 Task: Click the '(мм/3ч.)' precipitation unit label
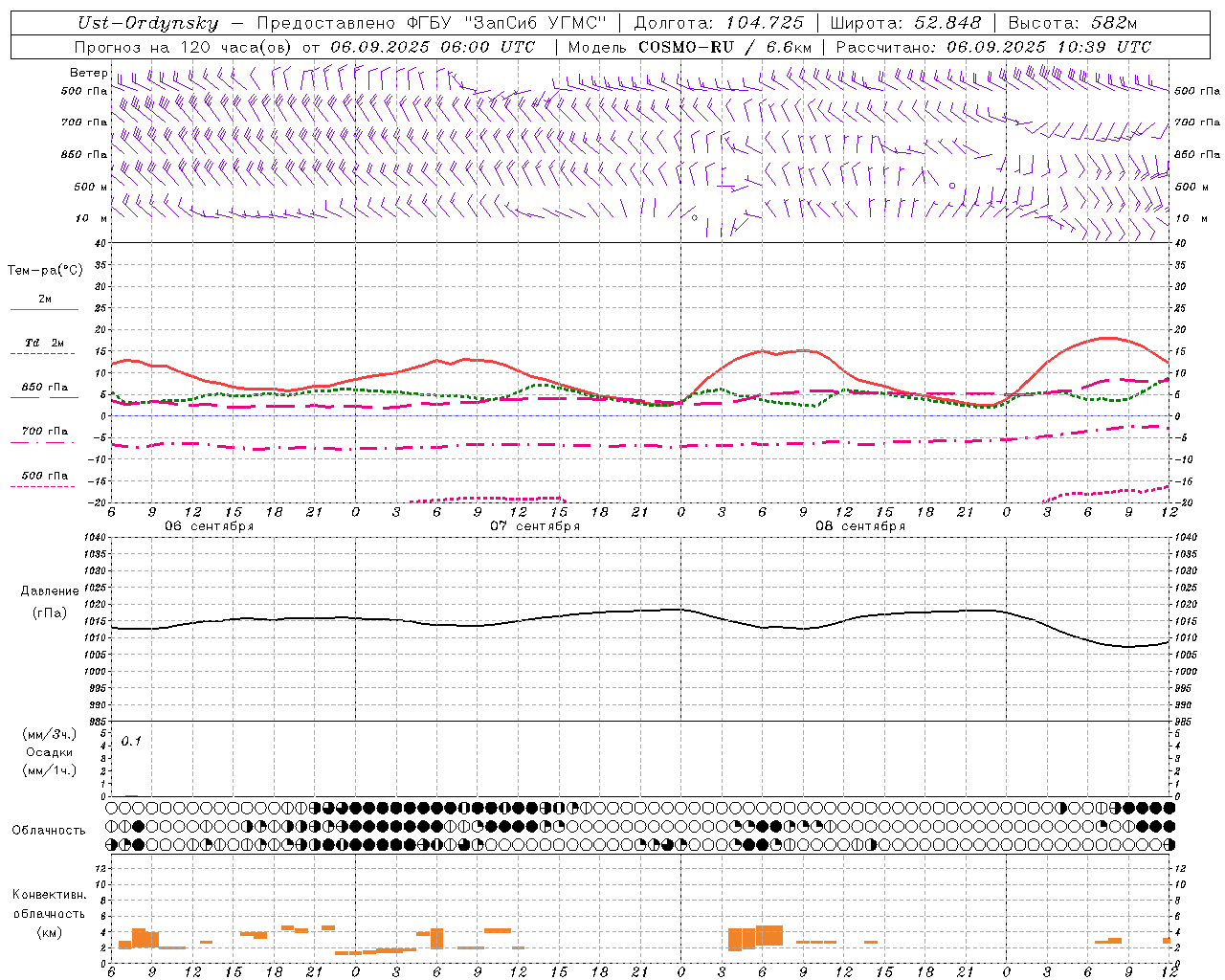(49, 735)
